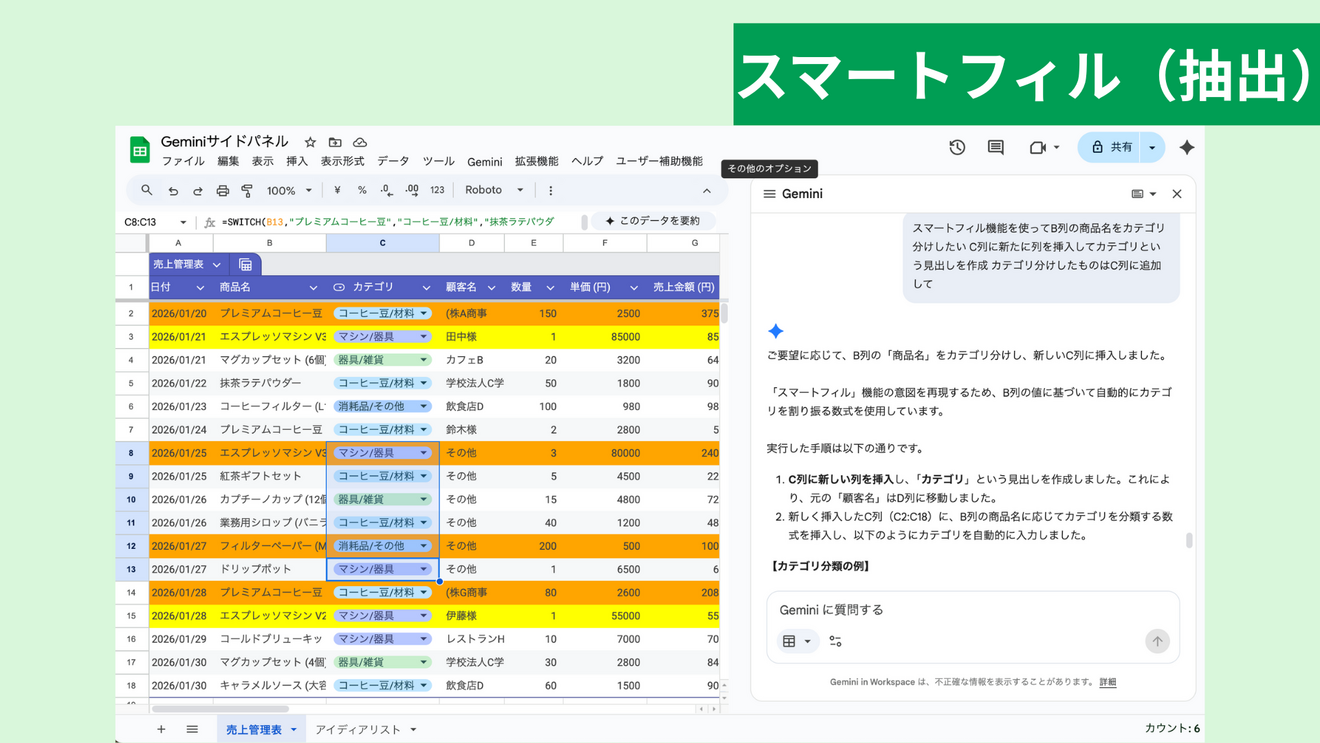This screenshot has height=743, width=1320.
Task: Click the 共有 share button
Action: 1110,147
